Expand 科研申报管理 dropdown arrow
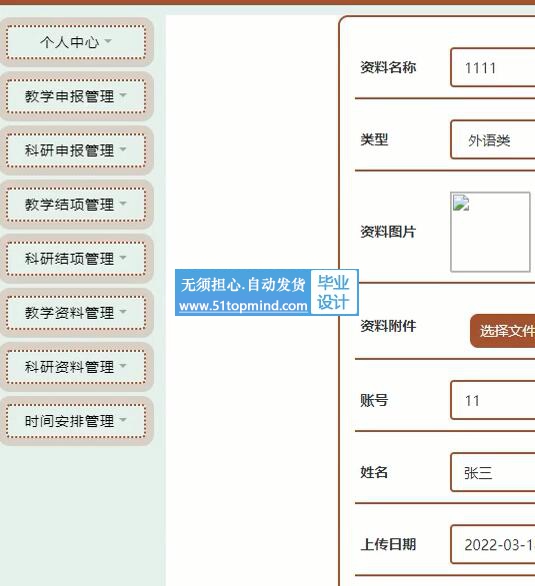Viewport: 535px width, 586px height. click(x=123, y=149)
